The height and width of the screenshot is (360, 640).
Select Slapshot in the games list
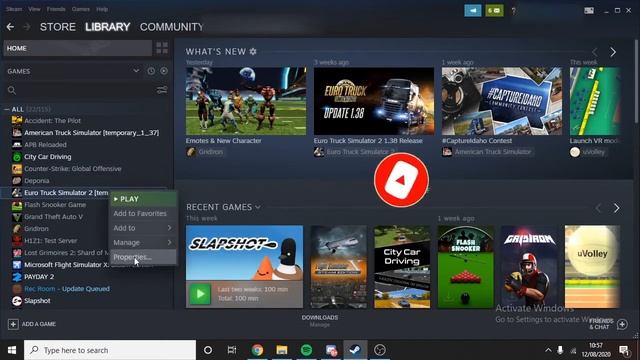tap(37, 301)
